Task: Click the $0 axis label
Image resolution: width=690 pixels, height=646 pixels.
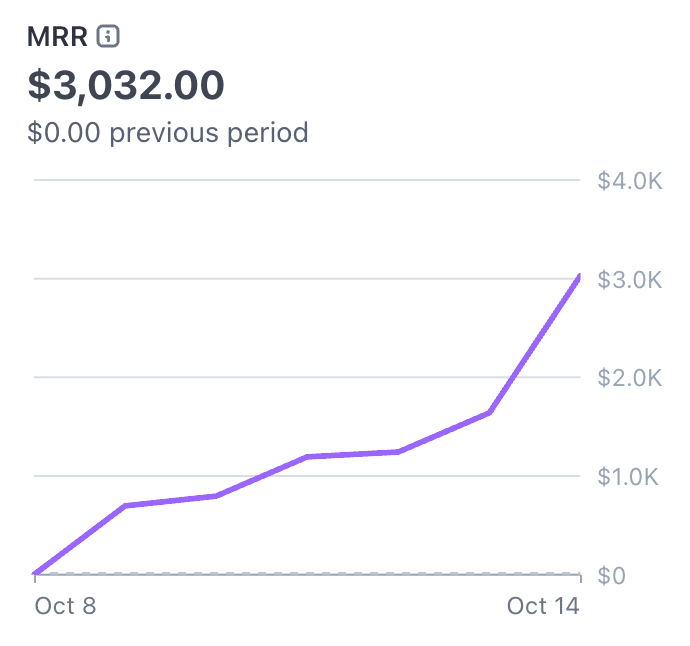Action: [x=611, y=575]
